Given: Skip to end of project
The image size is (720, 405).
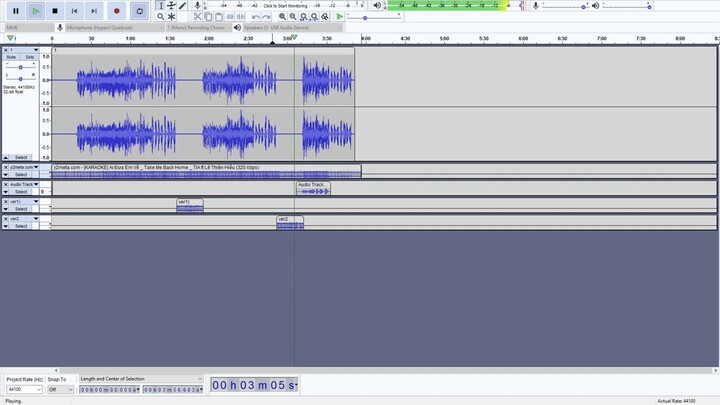Looking at the screenshot, I should (94, 11).
